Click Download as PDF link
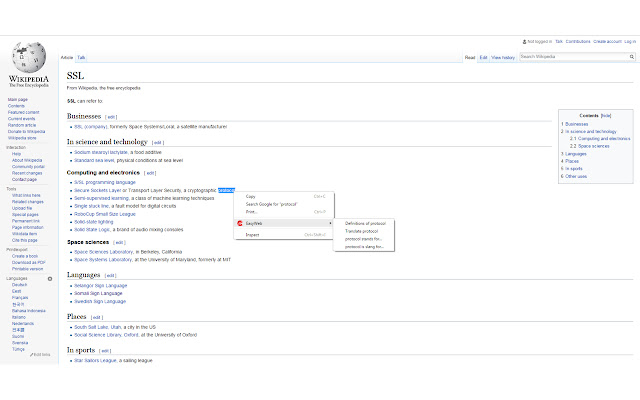The image size is (640, 400). [29, 262]
